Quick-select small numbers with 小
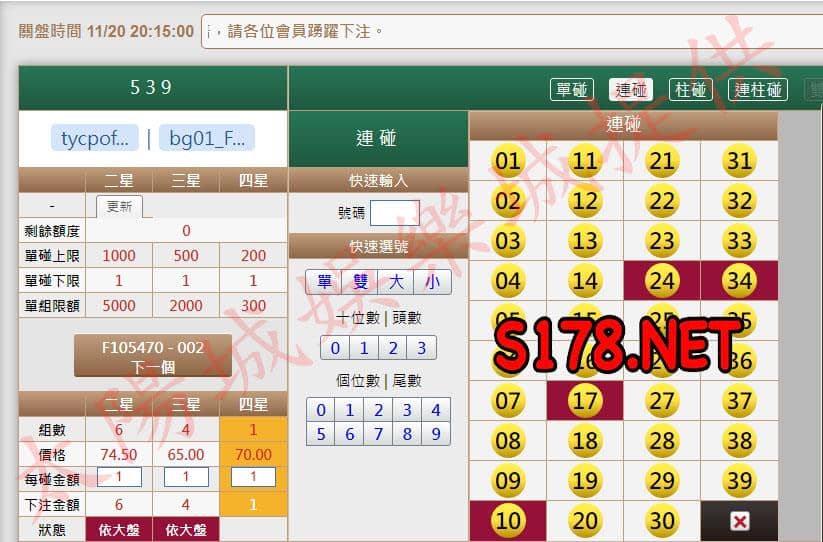 432,282
